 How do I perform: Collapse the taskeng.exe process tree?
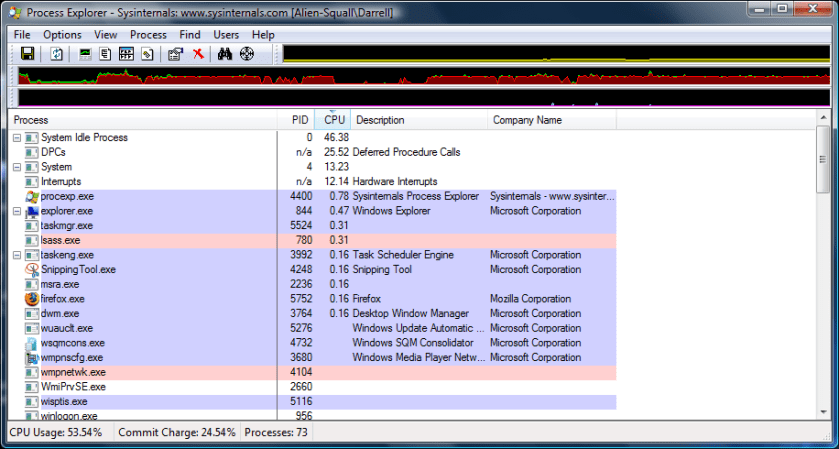tap(17, 255)
